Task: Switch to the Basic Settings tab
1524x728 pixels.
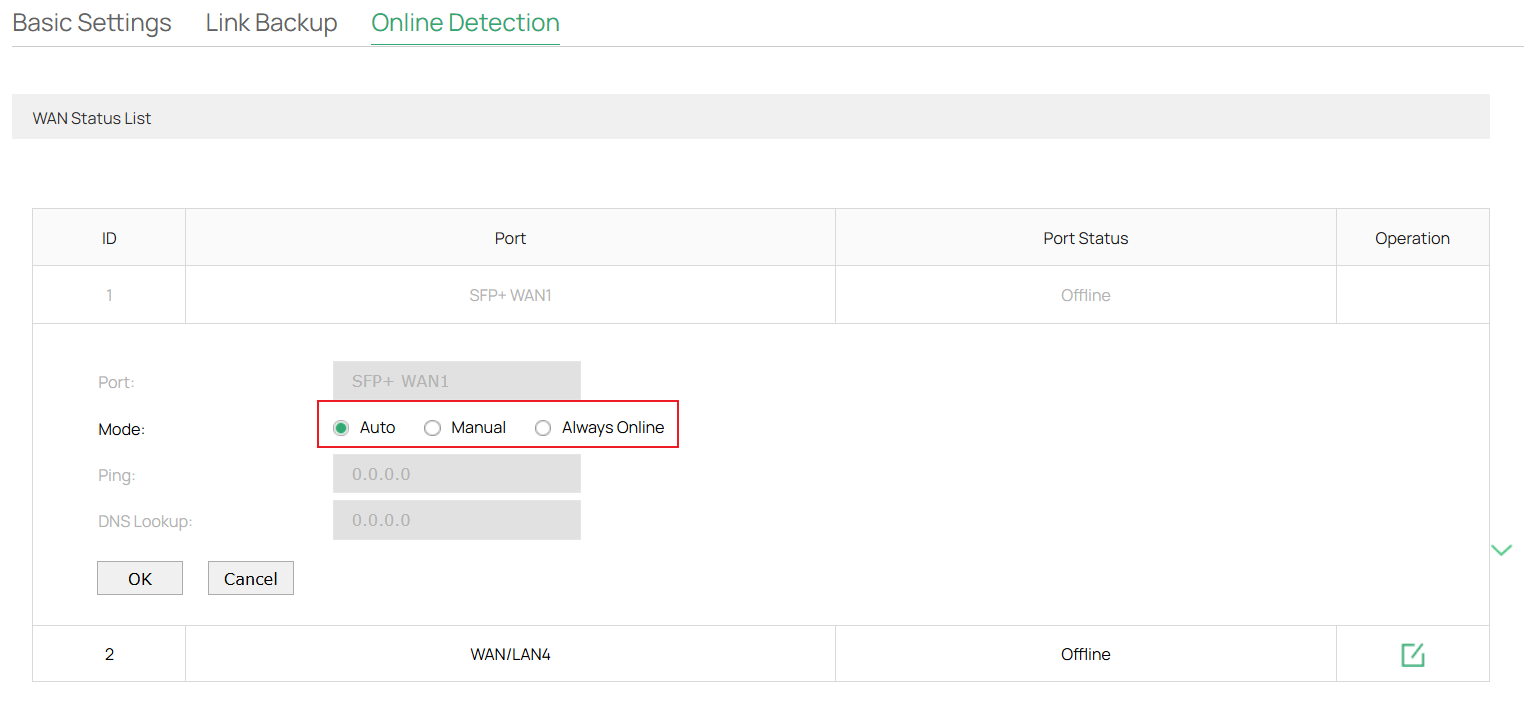Action: tap(91, 22)
